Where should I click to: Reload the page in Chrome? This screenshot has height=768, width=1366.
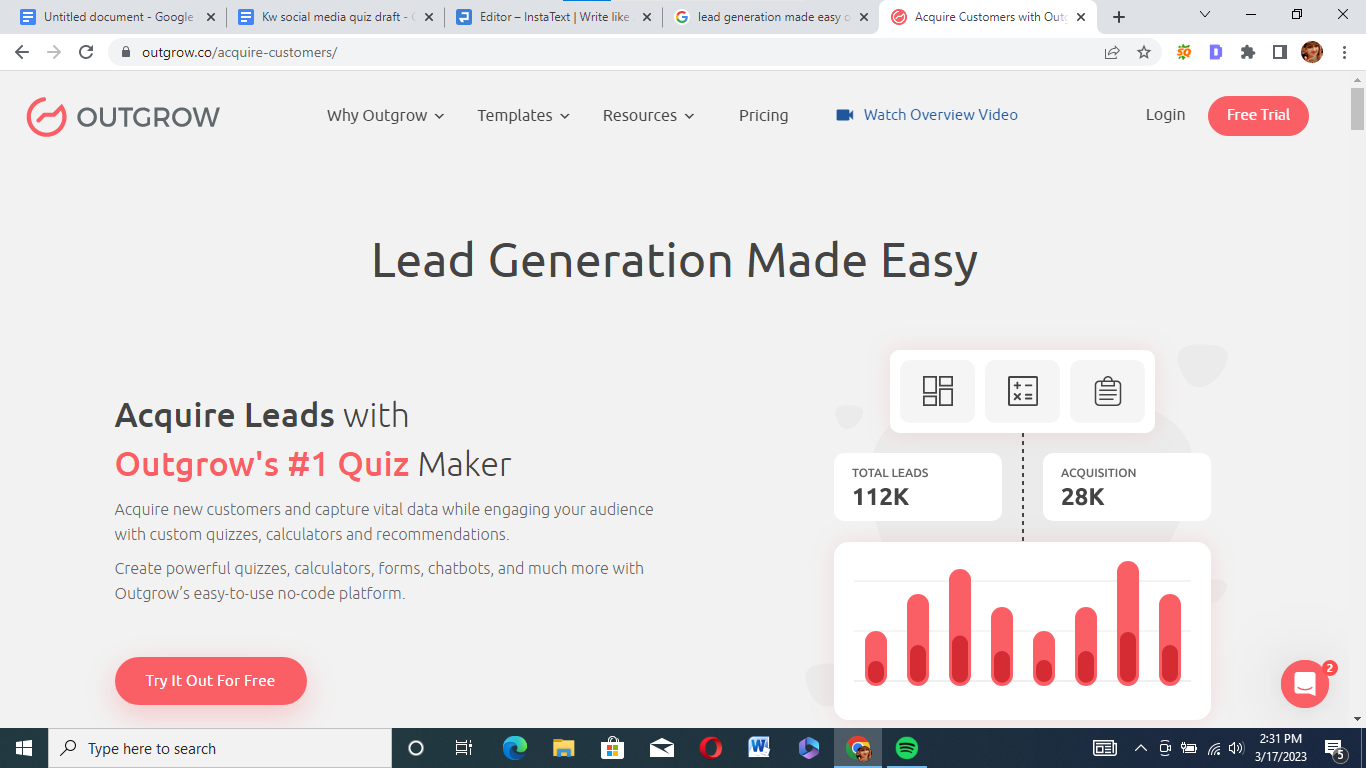pyautogui.click(x=86, y=52)
